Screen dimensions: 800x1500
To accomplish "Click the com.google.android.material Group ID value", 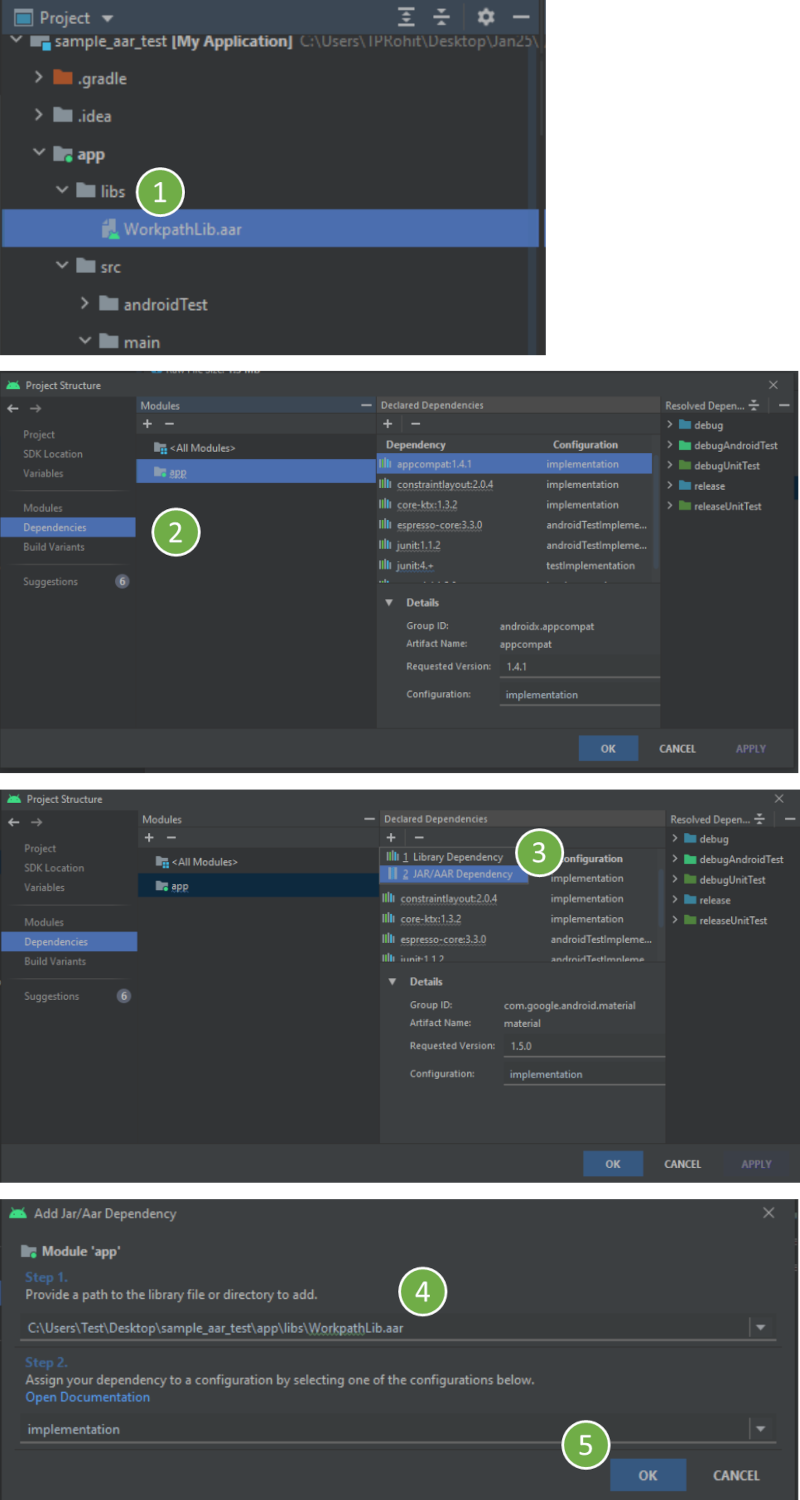I will coord(570,1005).
